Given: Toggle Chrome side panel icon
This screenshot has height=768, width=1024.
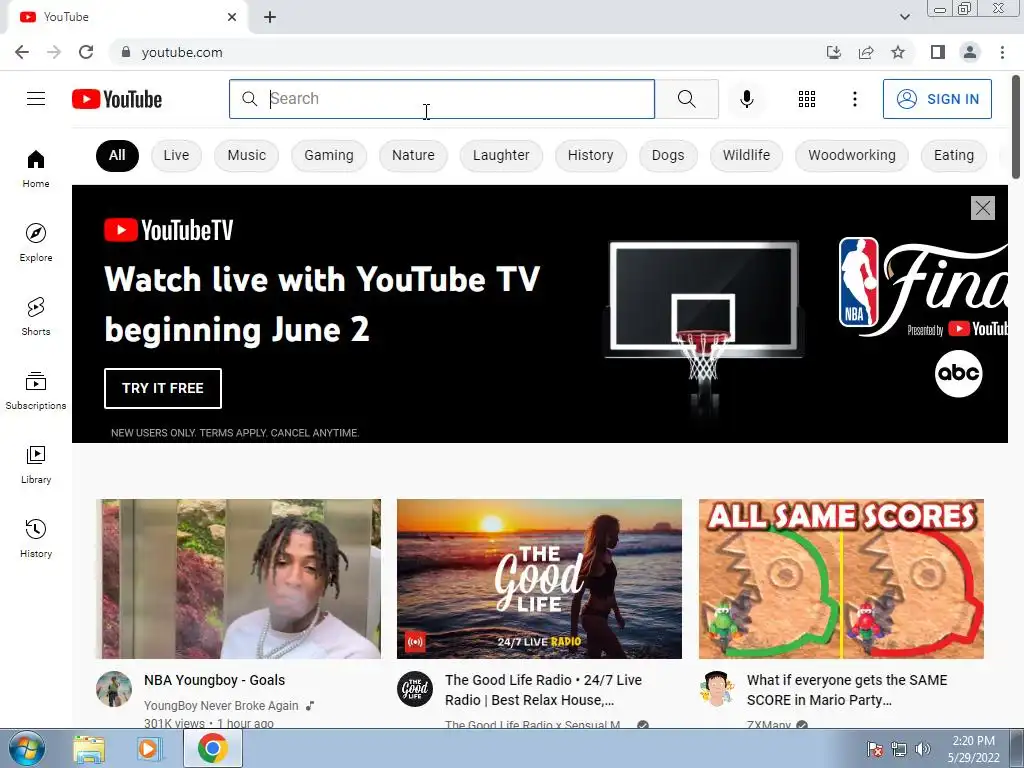Looking at the screenshot, I should coord(938,52).
